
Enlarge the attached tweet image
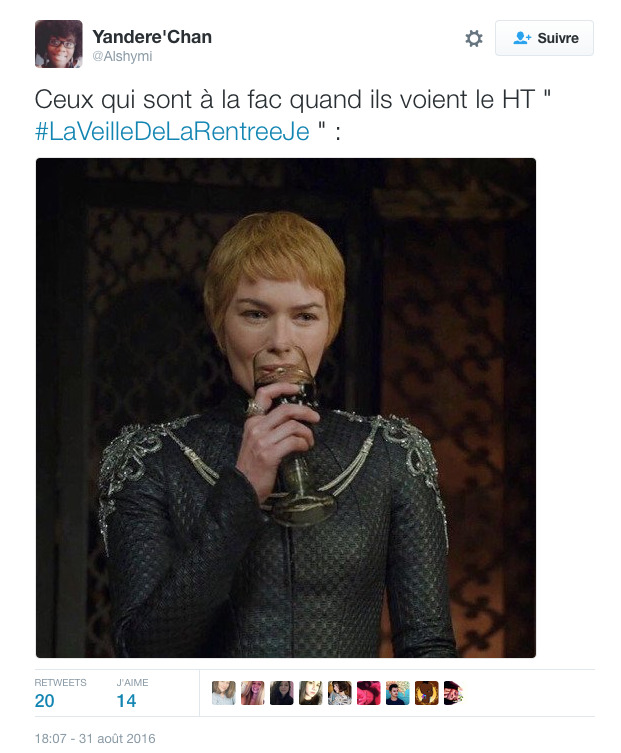286,408
